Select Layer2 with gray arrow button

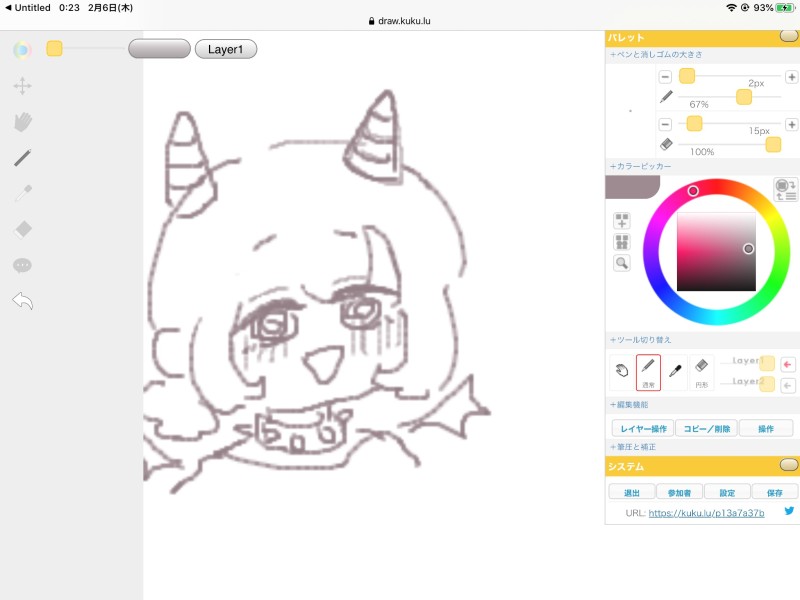(787, 385)
